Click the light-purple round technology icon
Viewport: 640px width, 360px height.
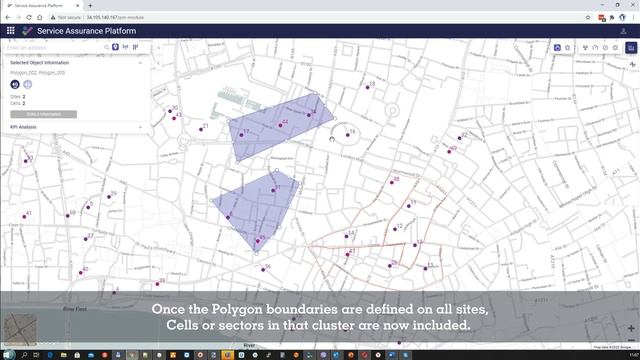tap(27, 84)
